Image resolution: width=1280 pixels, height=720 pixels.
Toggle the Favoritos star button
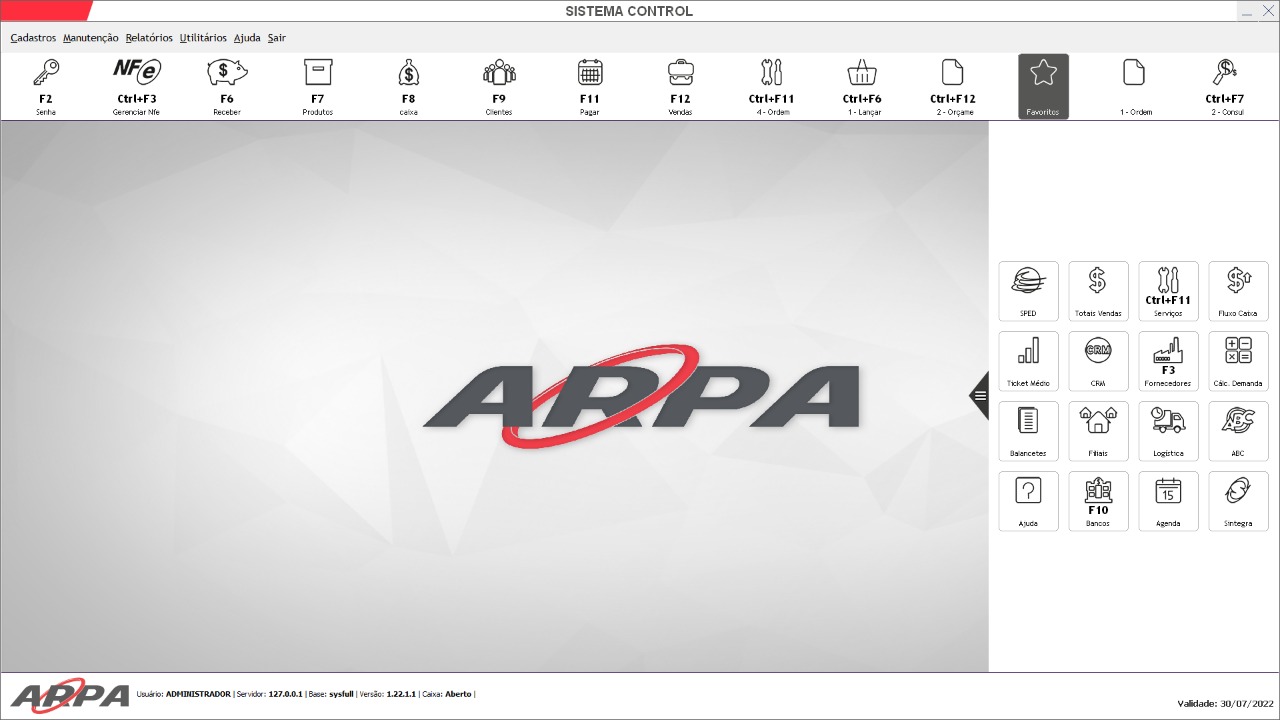click(x=1043, y=87)
